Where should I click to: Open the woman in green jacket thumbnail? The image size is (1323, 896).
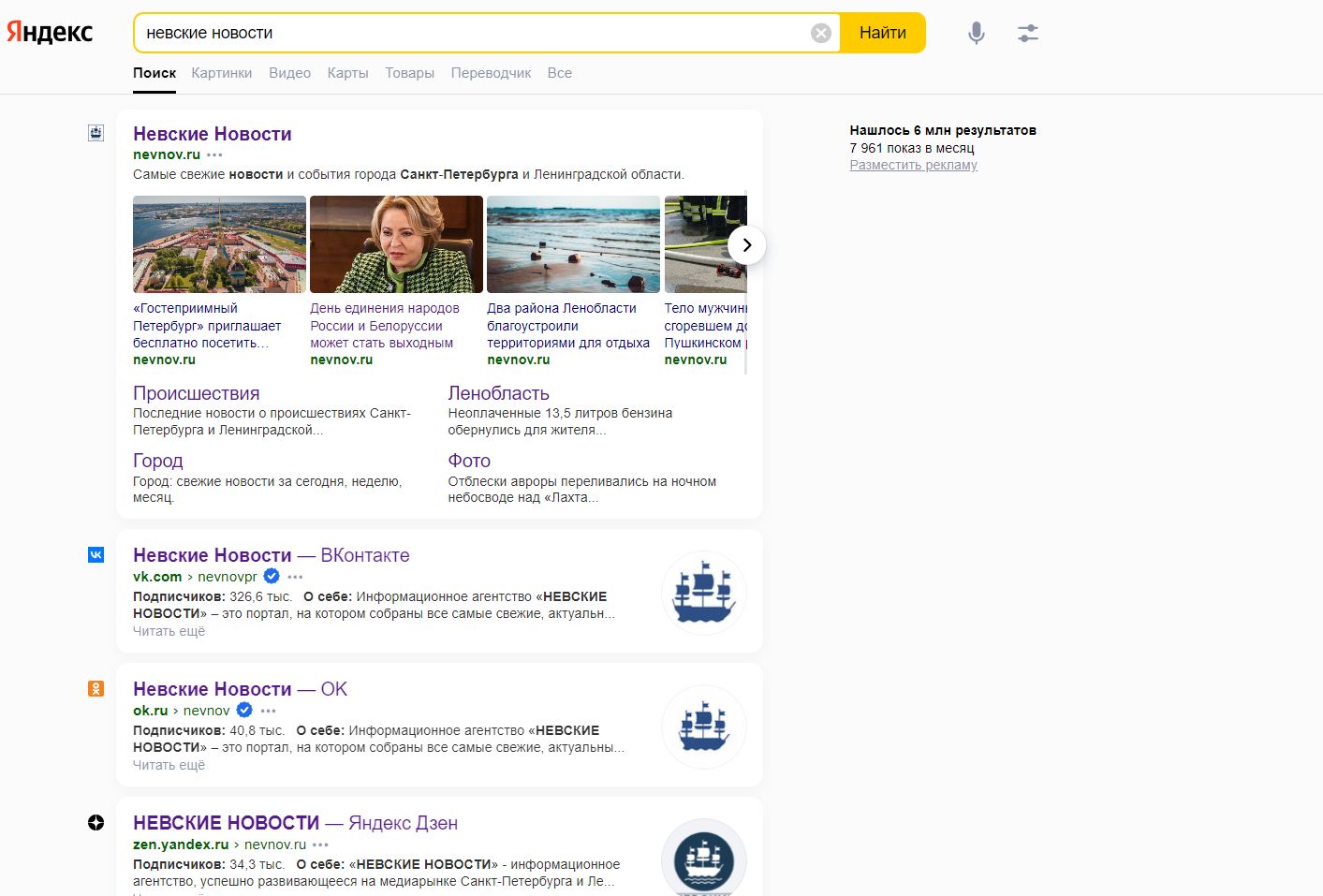point(396,244)
